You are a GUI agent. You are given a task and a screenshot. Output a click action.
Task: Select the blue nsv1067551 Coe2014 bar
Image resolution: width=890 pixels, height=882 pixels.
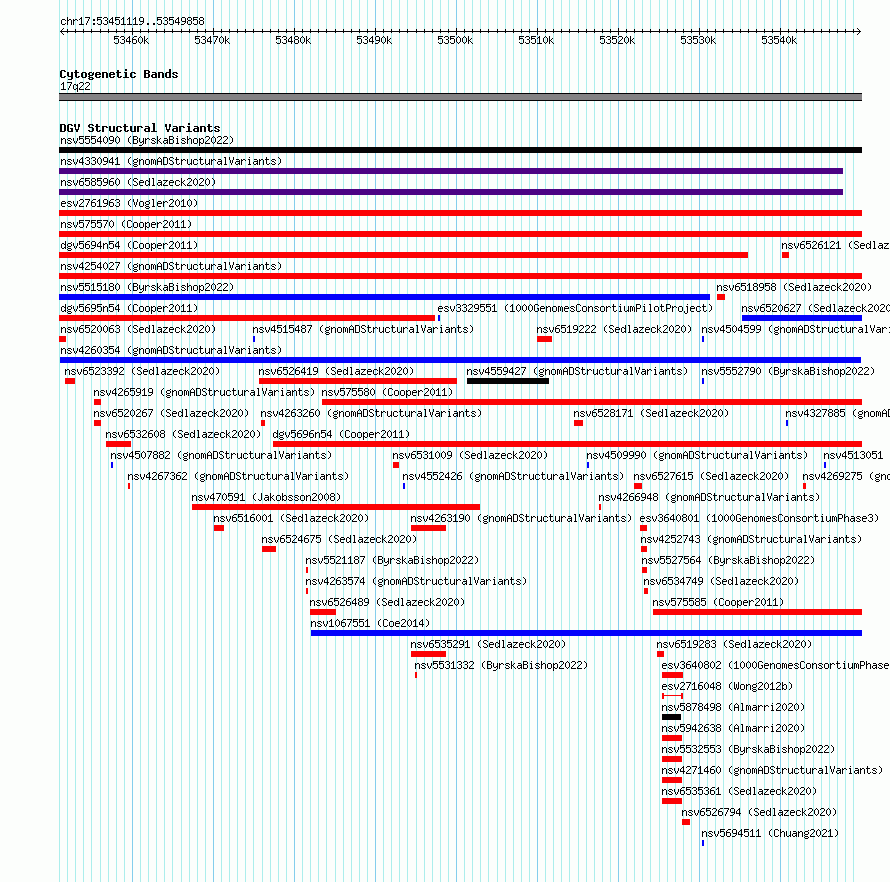pyautogui.click(x=586, y=633)
